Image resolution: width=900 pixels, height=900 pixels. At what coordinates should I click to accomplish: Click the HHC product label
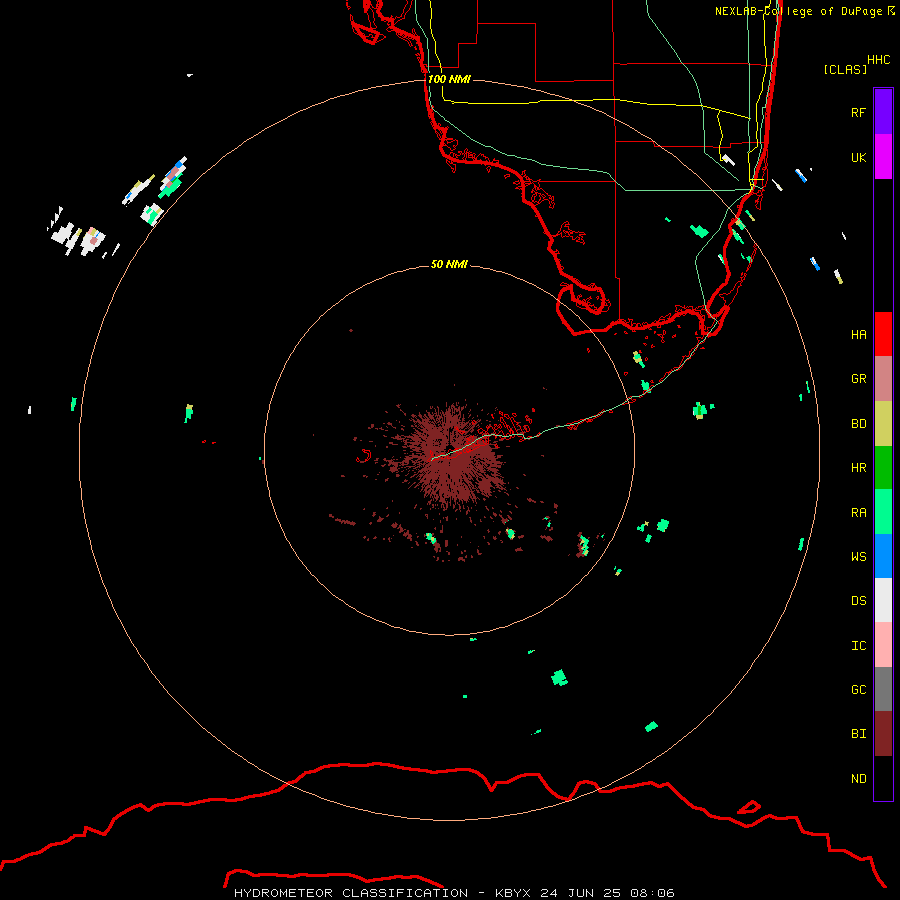(x=878, y=60)
